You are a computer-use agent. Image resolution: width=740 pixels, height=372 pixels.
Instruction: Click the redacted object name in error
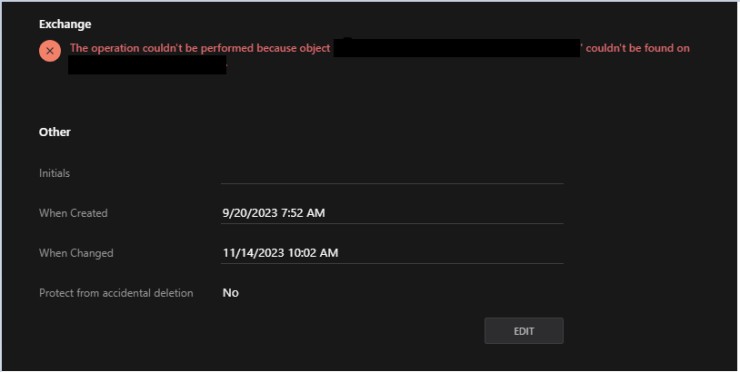click(x=457, y=48)
